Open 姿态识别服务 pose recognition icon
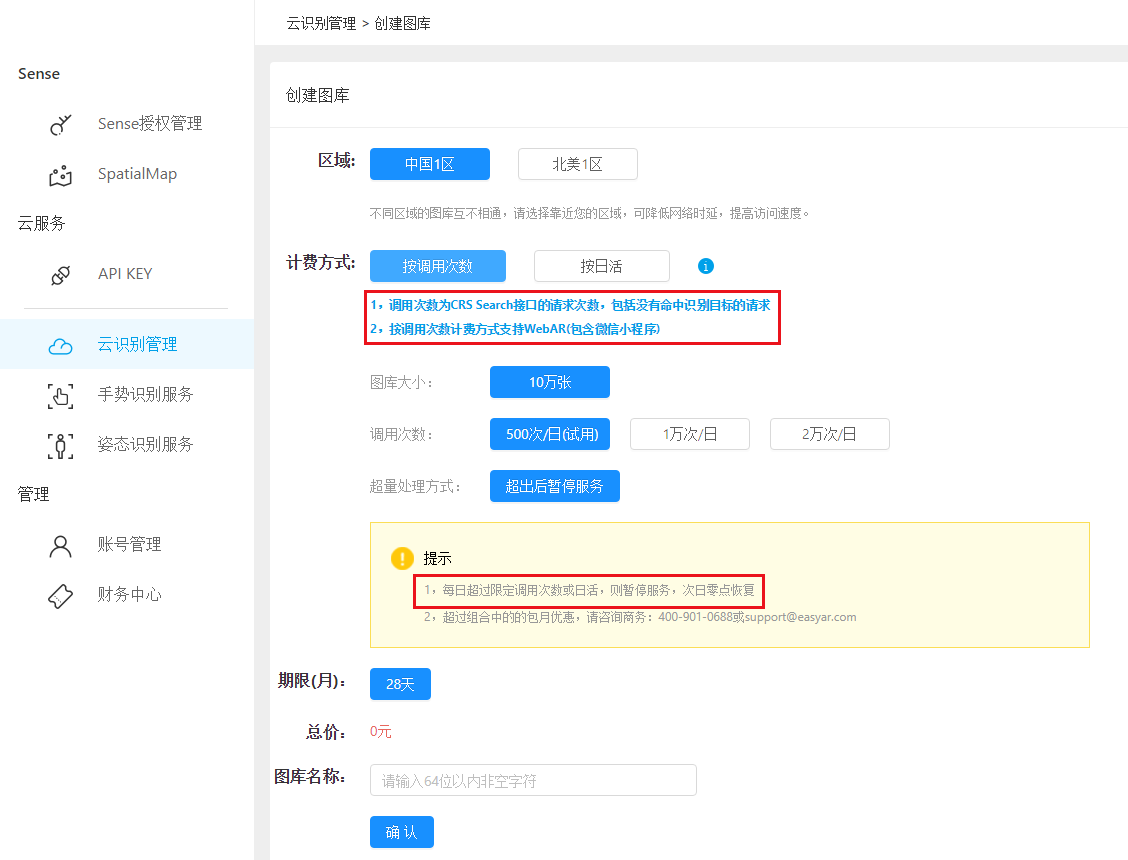 coord(60,444)
